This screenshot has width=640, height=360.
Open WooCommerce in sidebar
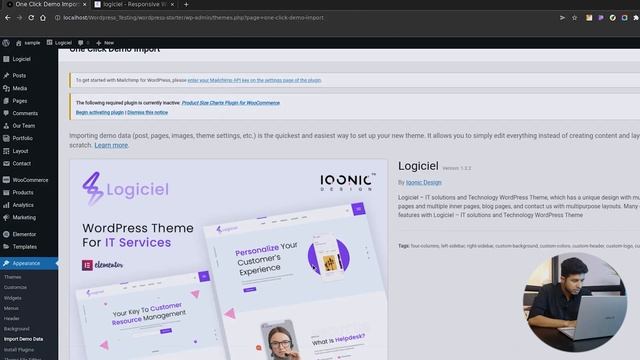point(29,180)
